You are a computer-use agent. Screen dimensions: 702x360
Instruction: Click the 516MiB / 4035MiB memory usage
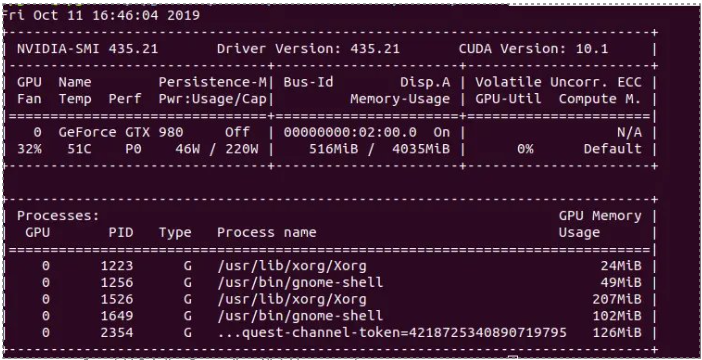pyautogui.click(x=379, y=149)
